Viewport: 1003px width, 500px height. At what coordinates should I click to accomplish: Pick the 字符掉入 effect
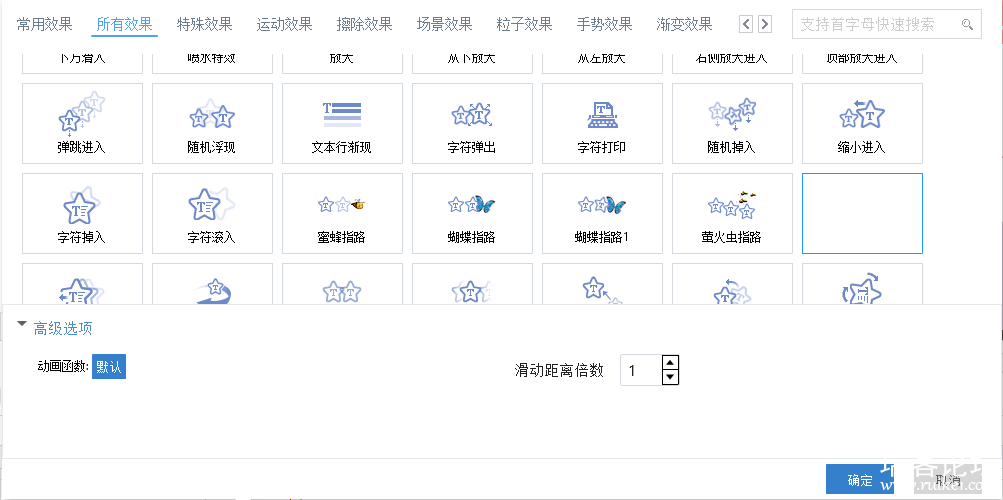83,214
